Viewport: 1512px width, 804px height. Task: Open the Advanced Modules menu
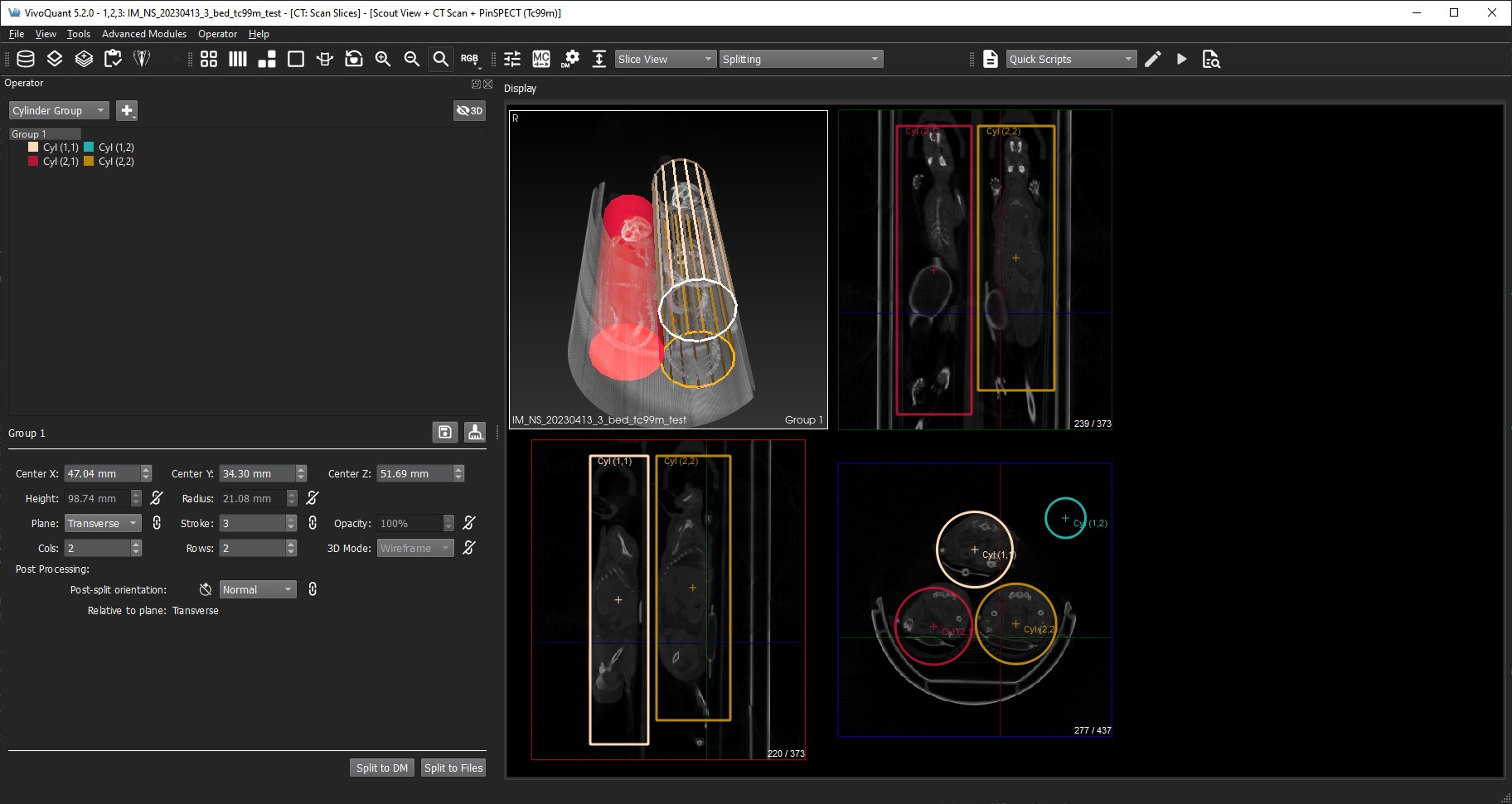coord(144,34)
